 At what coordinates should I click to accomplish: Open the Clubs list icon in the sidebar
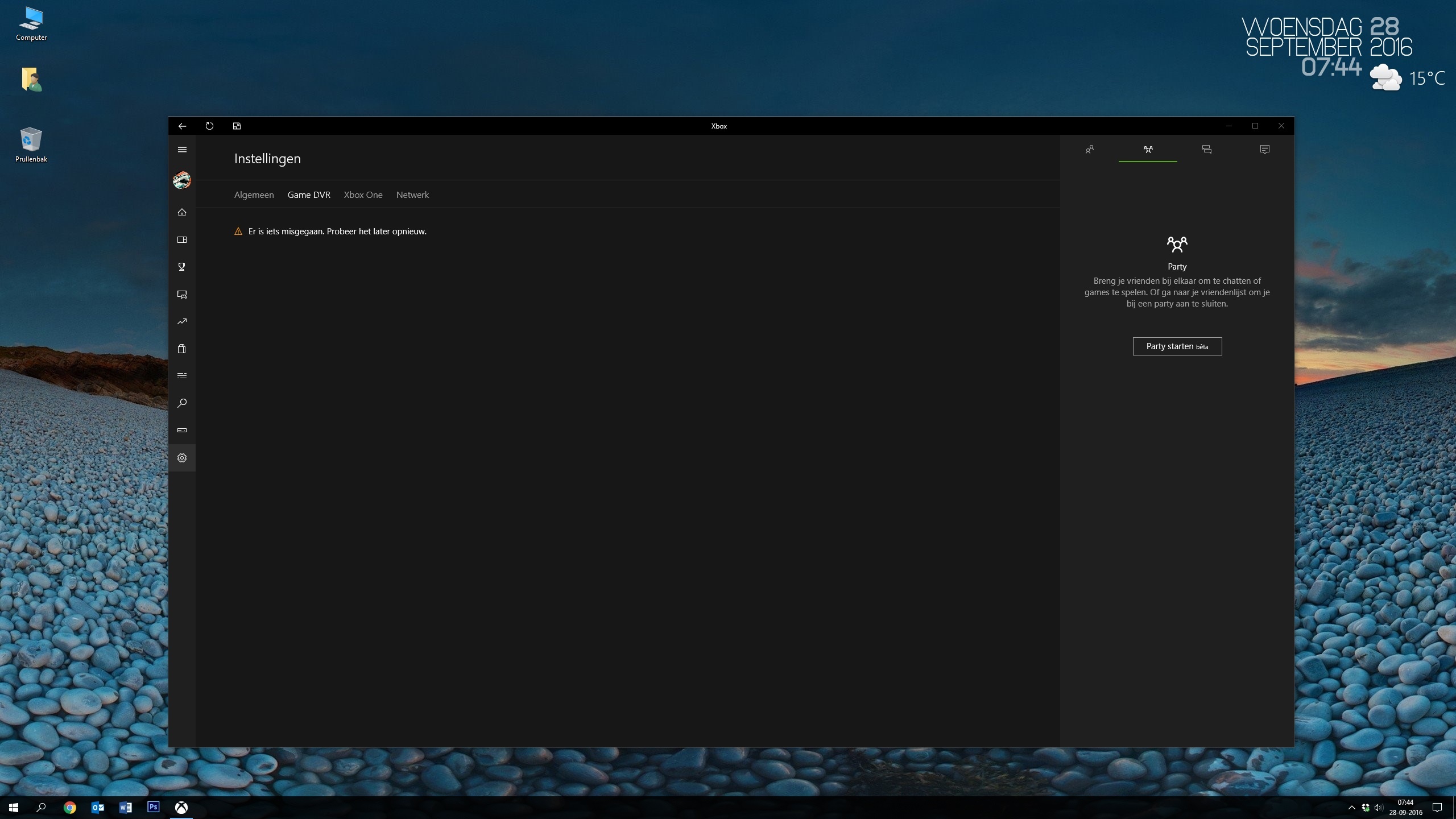[182, 376]
